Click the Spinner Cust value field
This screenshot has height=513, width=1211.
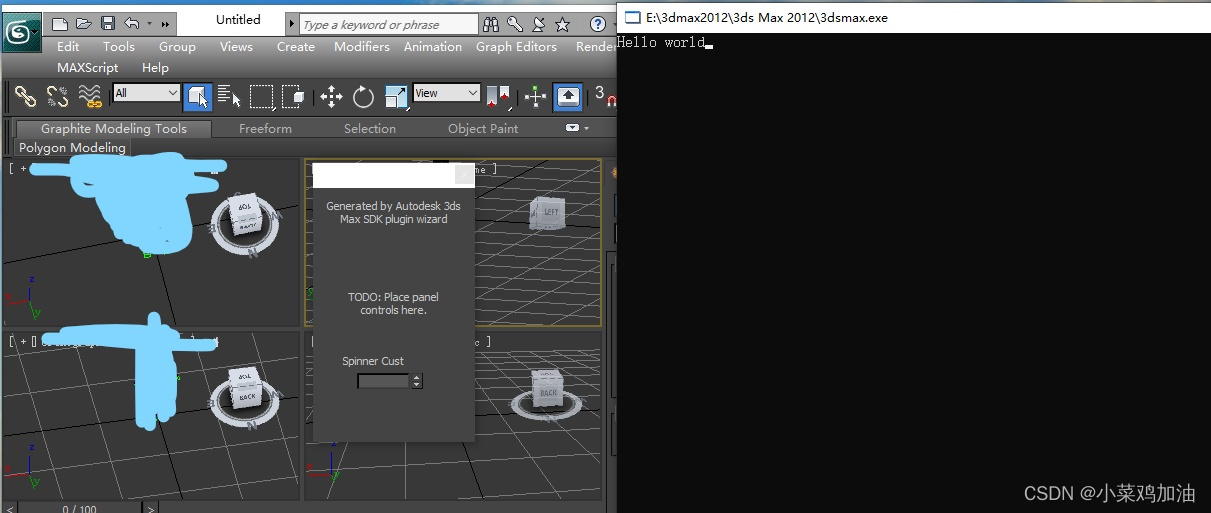pos(383,381)
